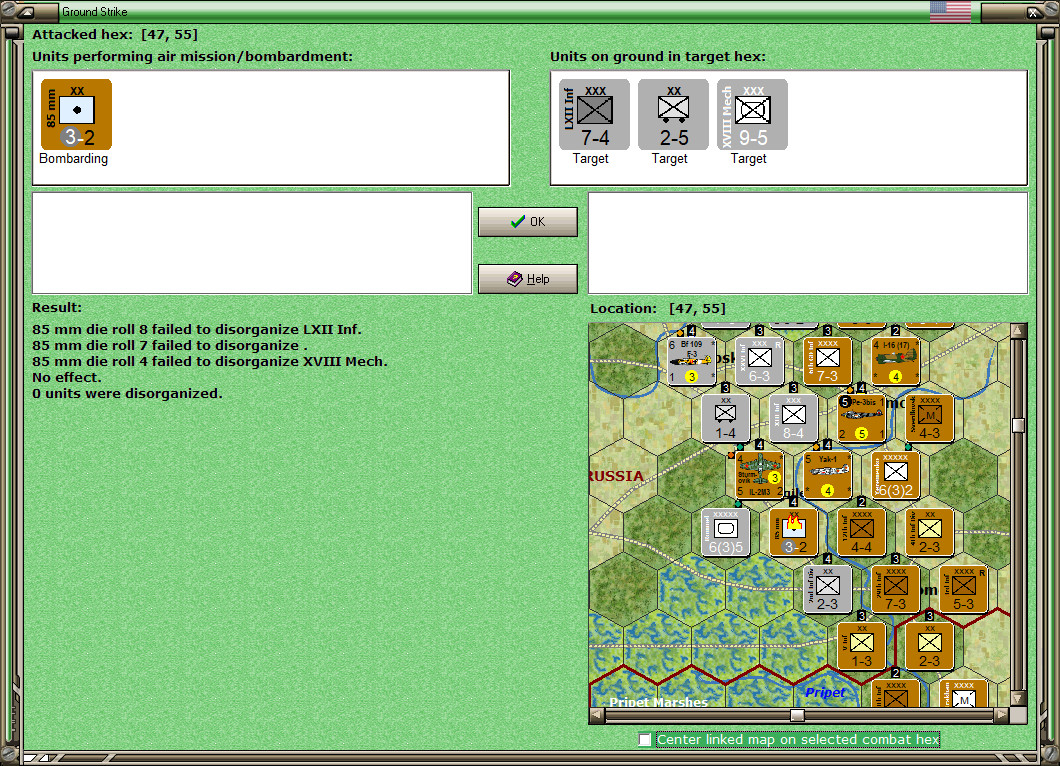The height and width of the screenshot is (766, 1060).
Task: Click the LXII Inf die roll 8 result line
Action: click(197, 330)
